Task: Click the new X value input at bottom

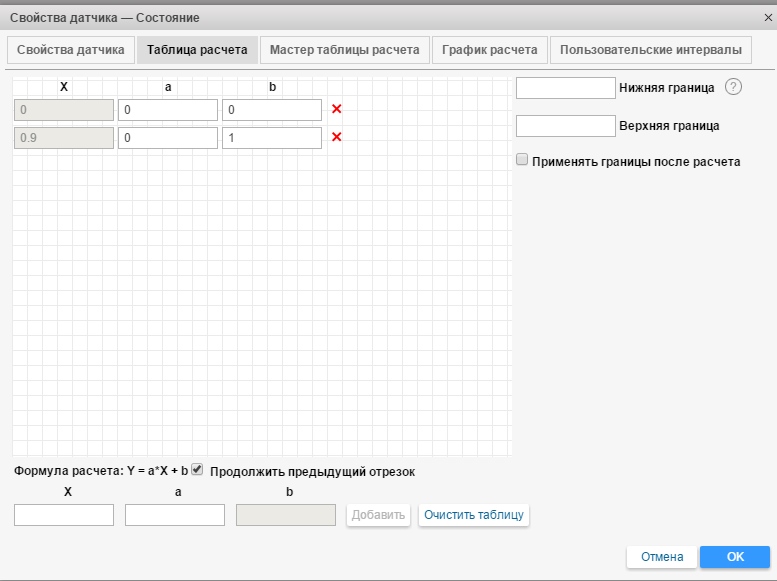Action: point(64,515)
